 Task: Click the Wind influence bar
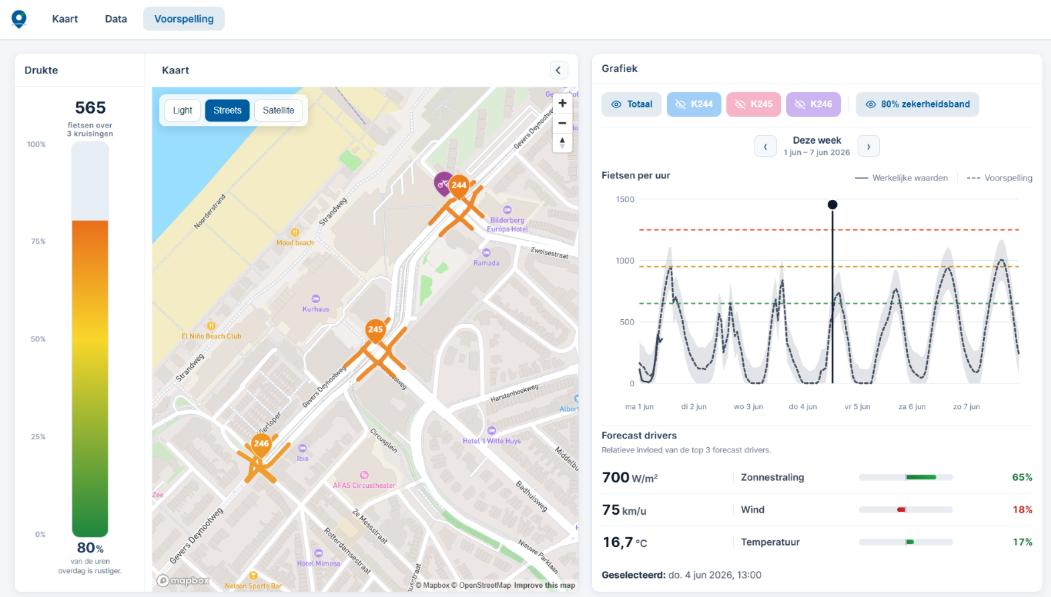coord(906,510)
